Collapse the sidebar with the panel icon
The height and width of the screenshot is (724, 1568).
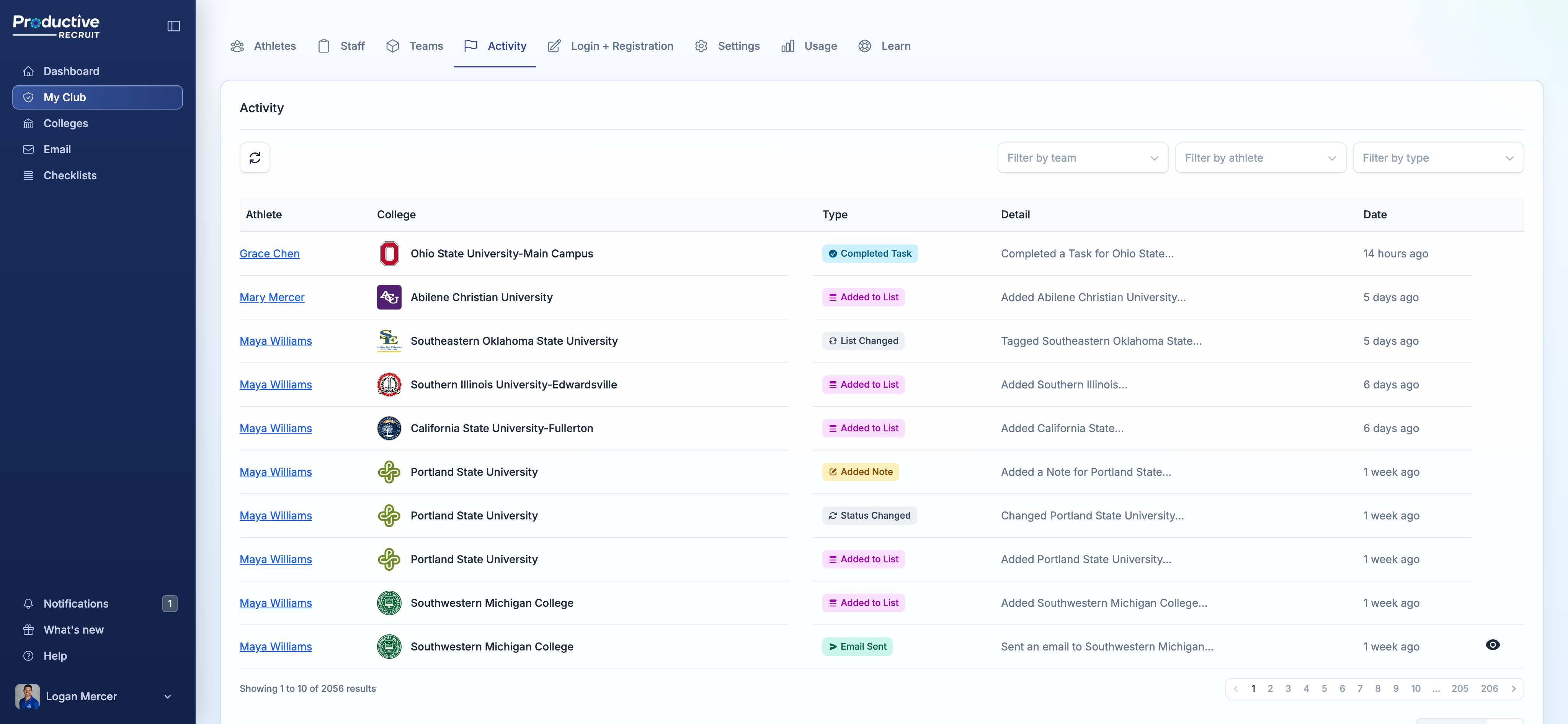coord(173,26)
